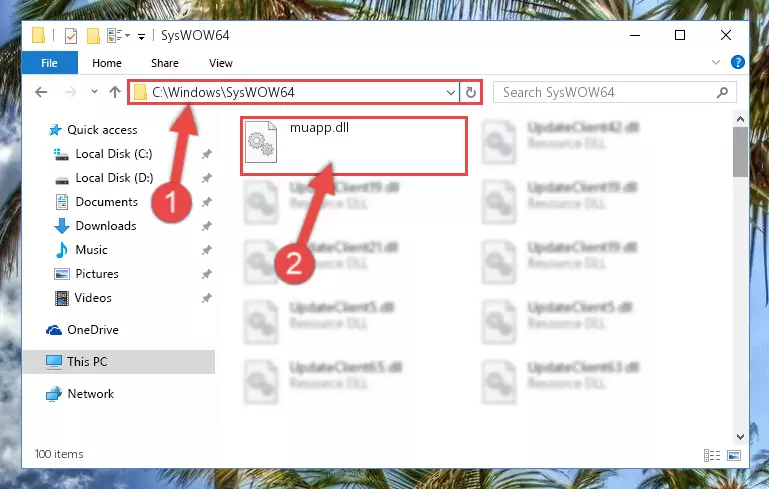
Task: Click the pin icon beside Local Disk (C:)
Action: coord(206,154)
